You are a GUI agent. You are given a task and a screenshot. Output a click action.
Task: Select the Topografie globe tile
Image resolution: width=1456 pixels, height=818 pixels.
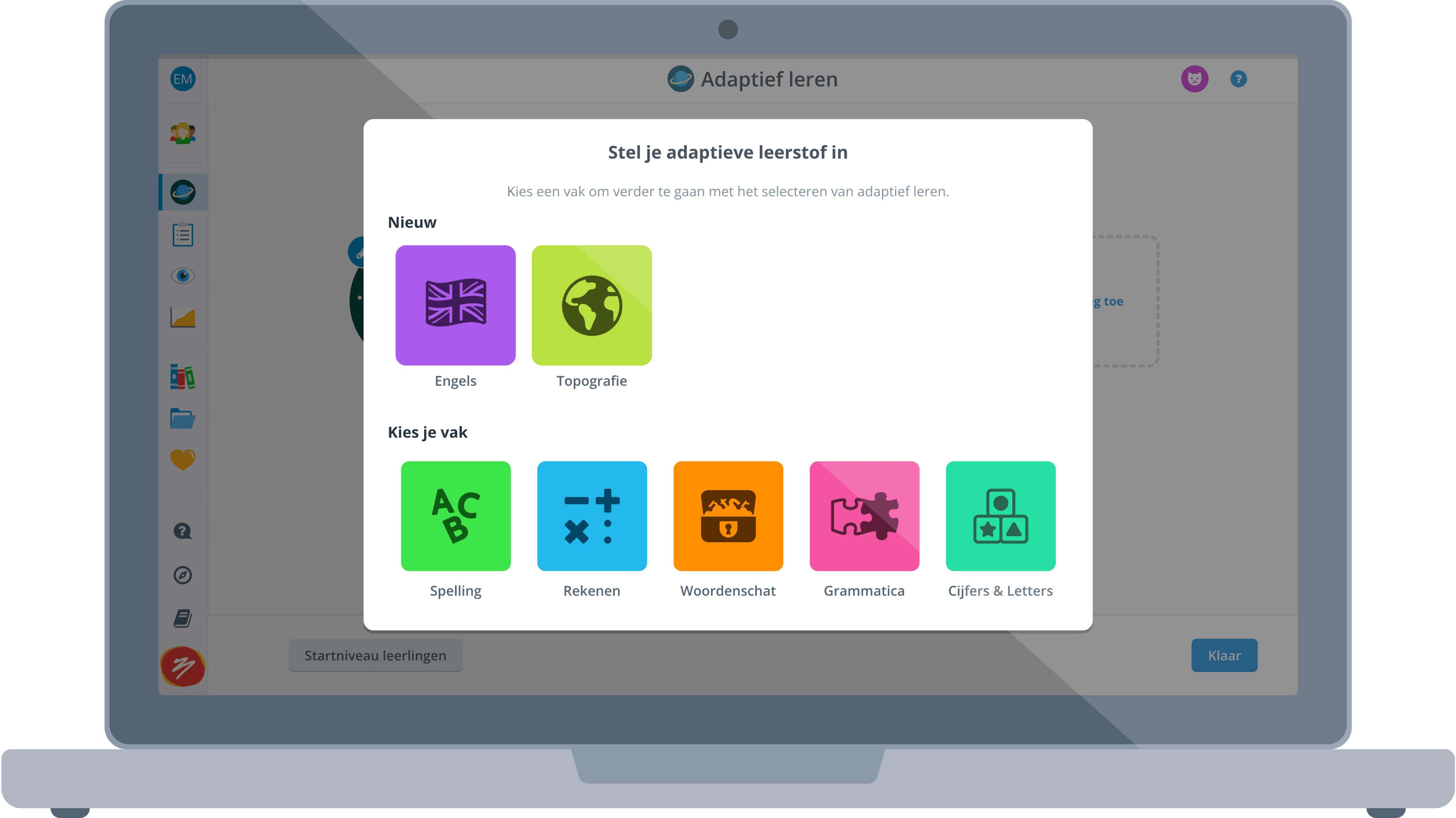592,305
